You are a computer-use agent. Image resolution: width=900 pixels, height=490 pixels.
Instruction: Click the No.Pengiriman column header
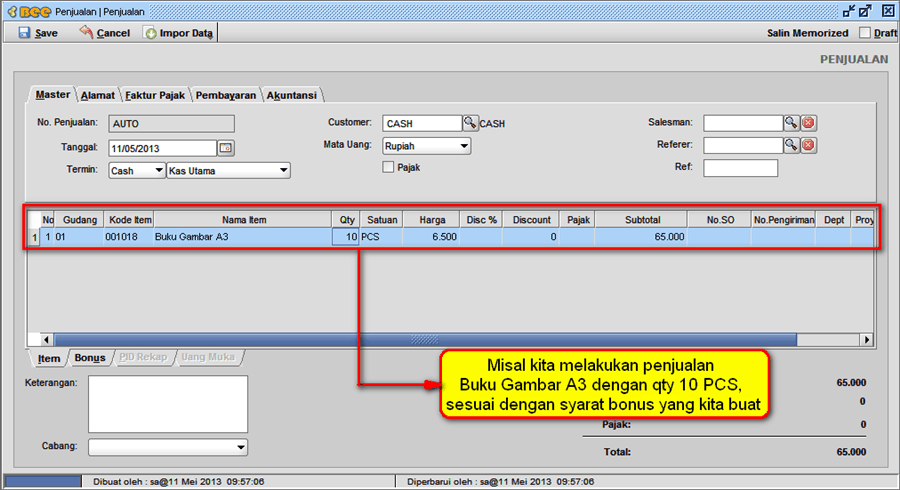coord(783,220)
